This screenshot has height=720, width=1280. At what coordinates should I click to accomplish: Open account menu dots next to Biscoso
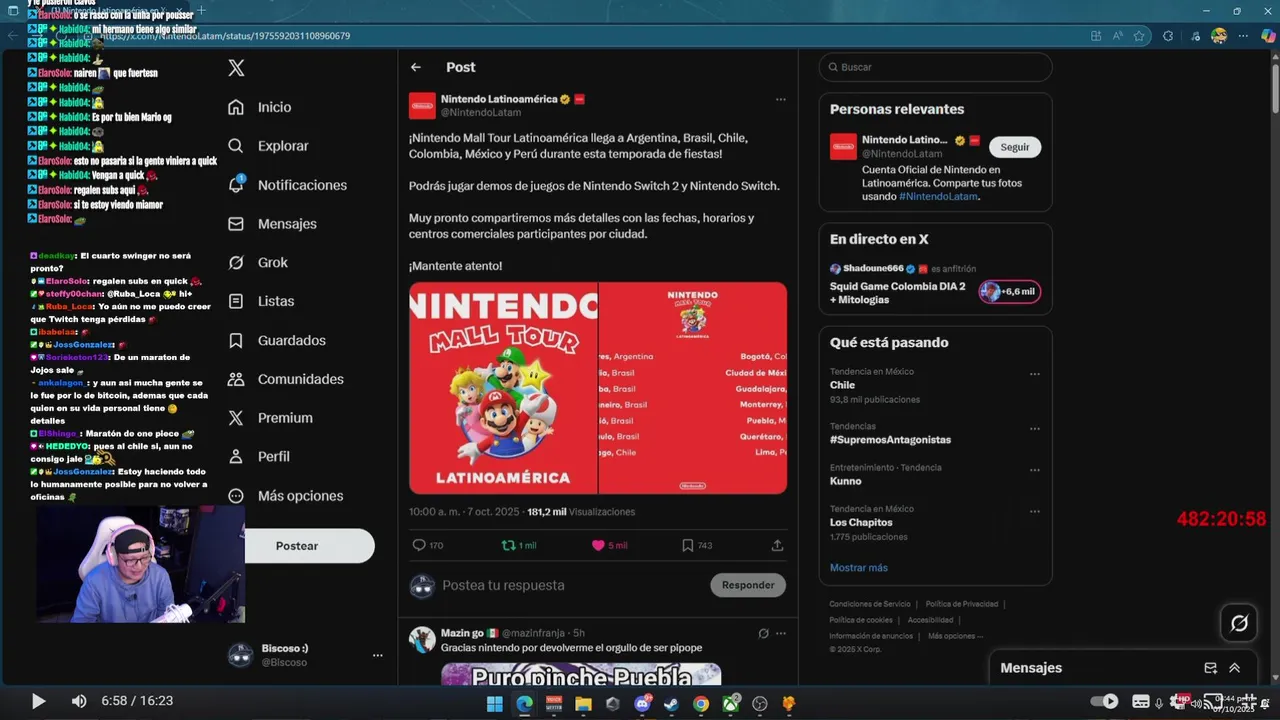pos(377,656)
